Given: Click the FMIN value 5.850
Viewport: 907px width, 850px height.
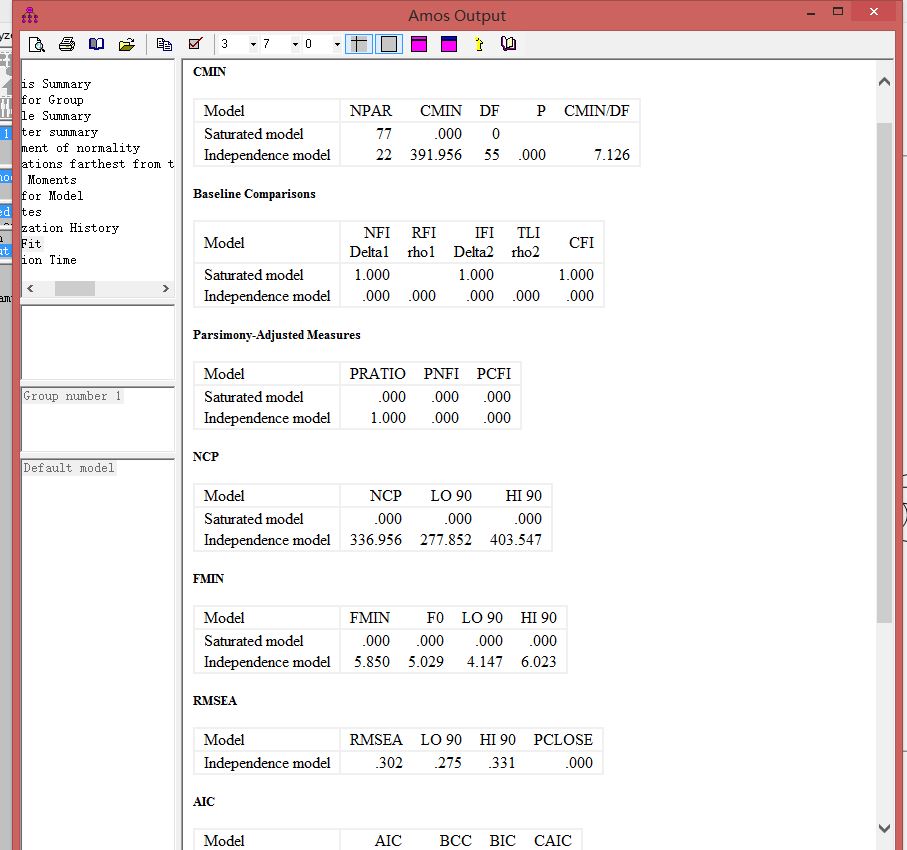Looking at the screenshot, I should (x=371, y=661).
